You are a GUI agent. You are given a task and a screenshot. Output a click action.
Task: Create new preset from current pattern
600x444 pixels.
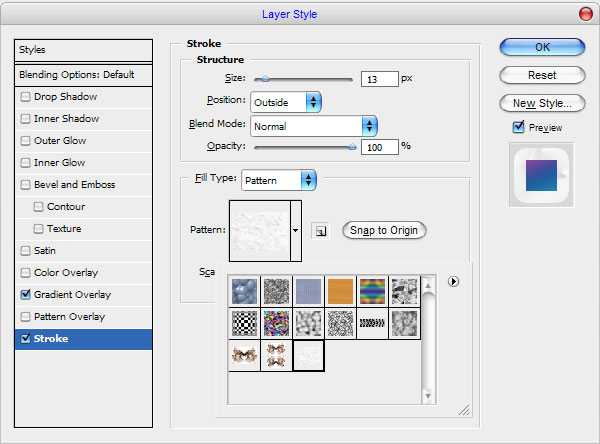point(322,231)
